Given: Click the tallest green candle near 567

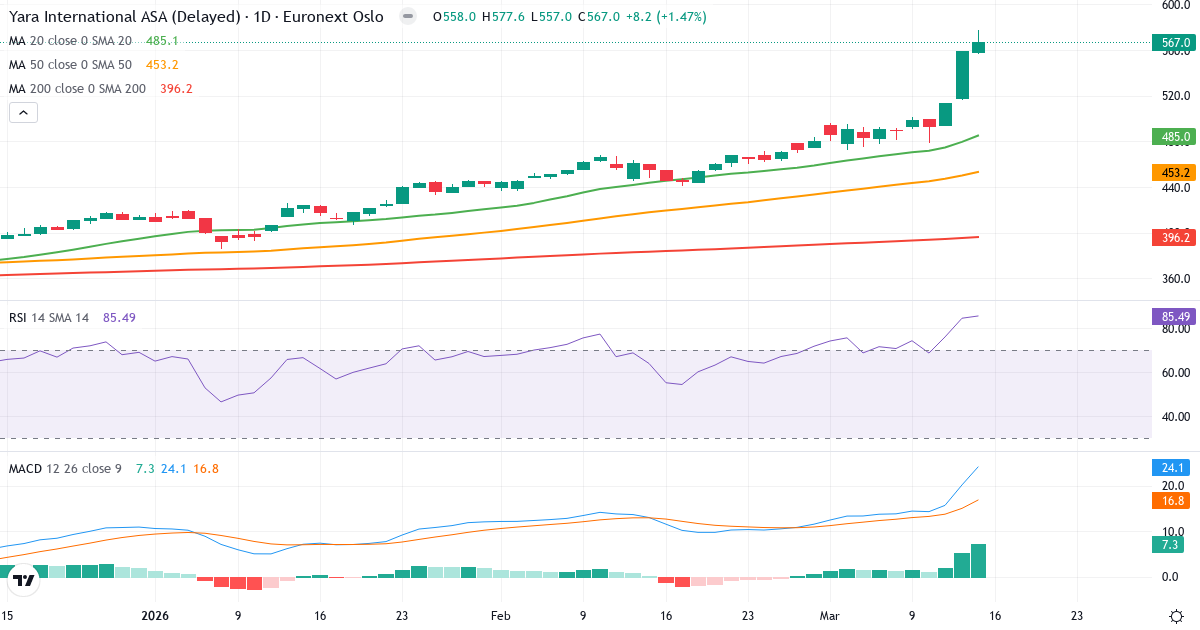Looking at the screenshot, I should (962, 75).
